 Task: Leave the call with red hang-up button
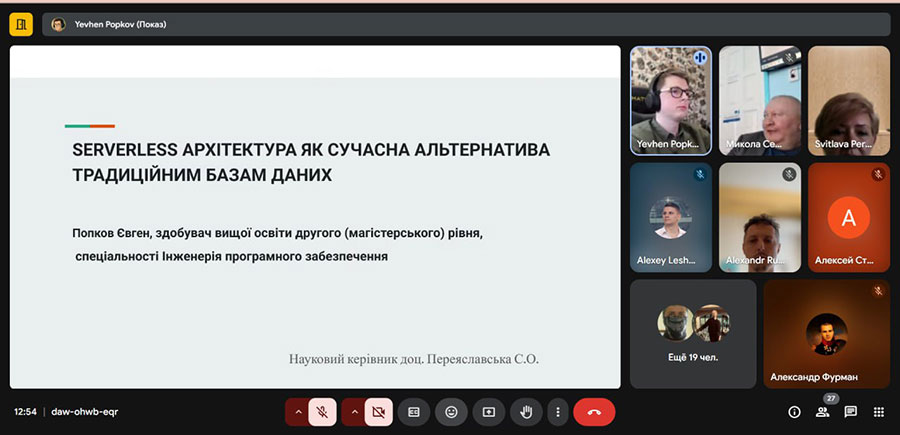click(x=594, y=412)
